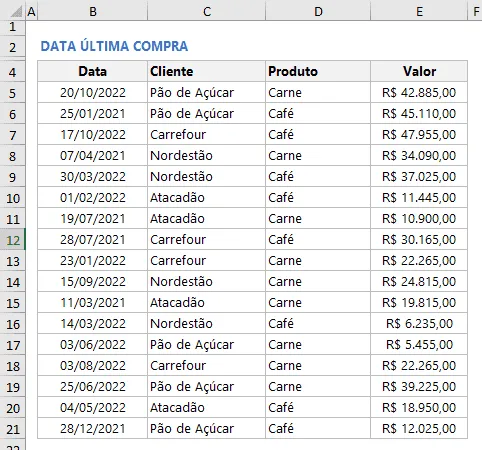
Task: Select row 12 header
Action: coord(12,240)
